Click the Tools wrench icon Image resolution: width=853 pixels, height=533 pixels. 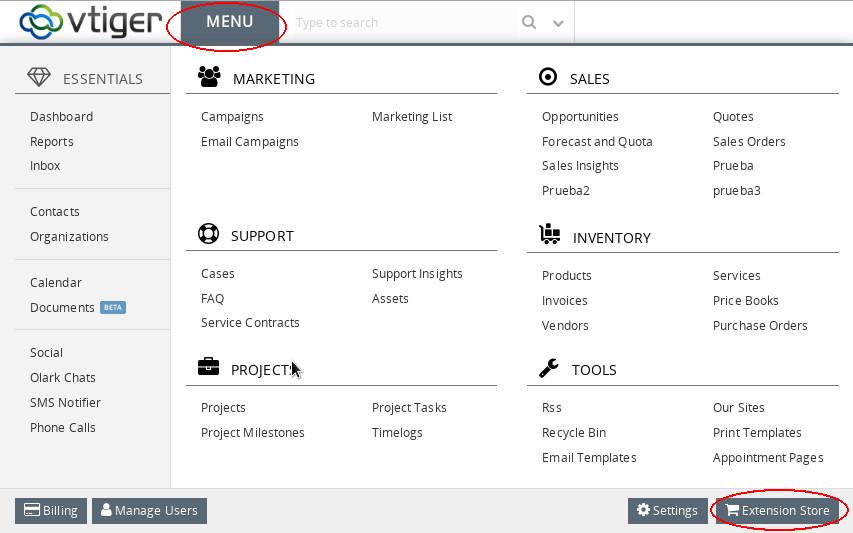(549, 368)
